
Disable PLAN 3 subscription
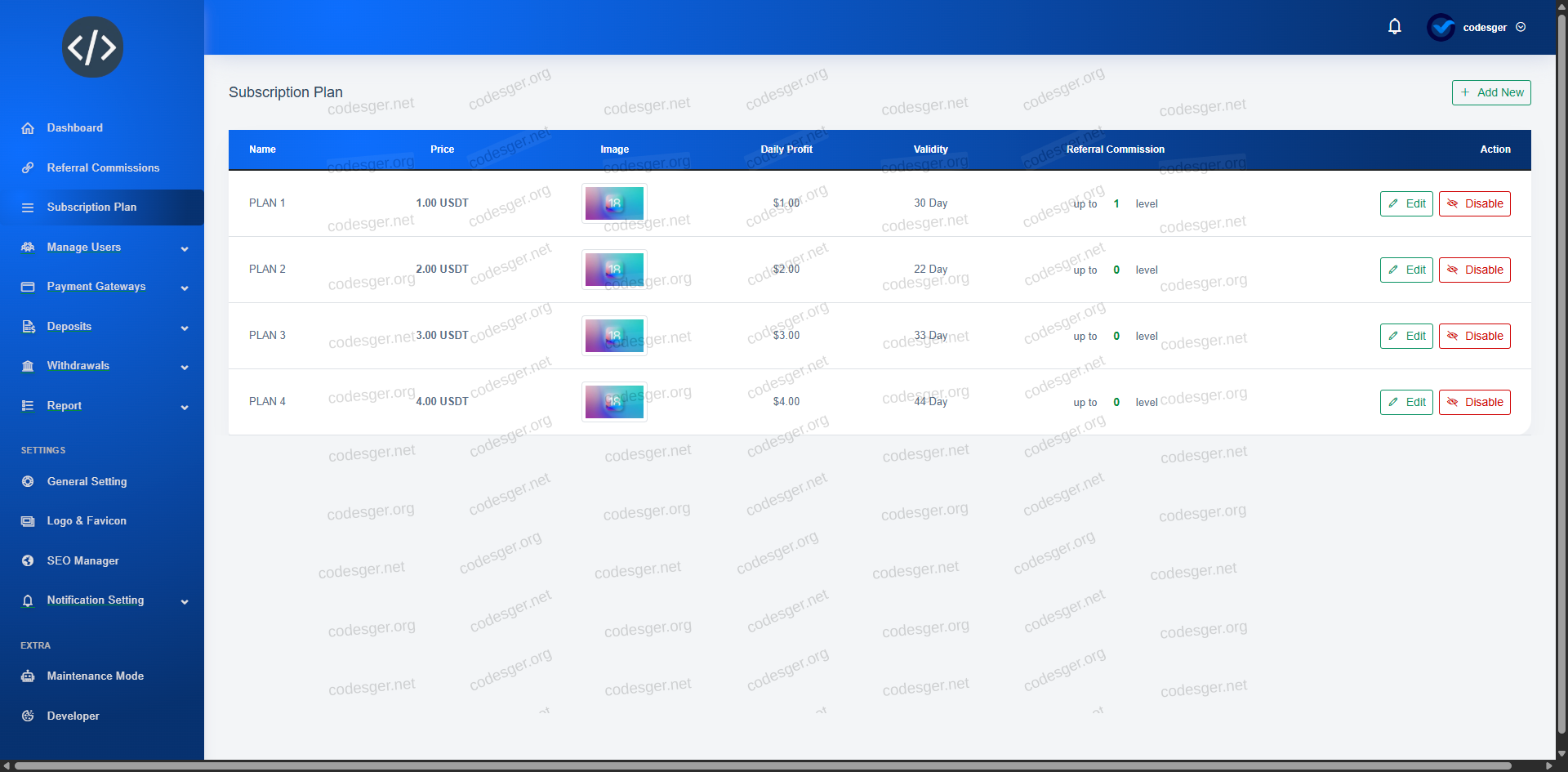click(x=1474, y=336)
